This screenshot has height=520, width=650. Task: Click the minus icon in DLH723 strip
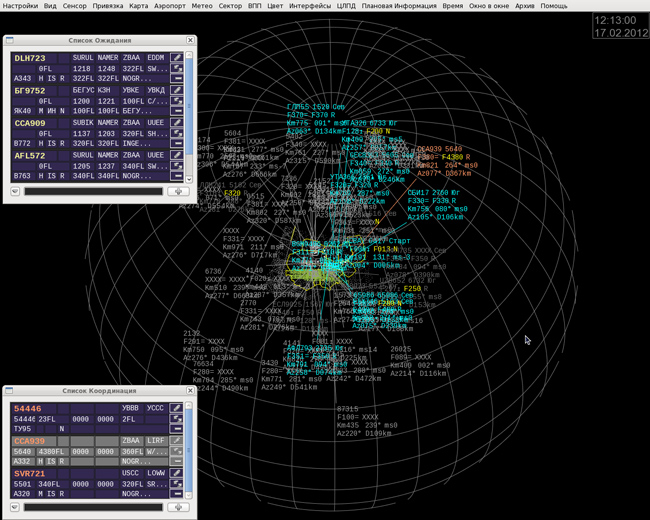click(177, 78)
